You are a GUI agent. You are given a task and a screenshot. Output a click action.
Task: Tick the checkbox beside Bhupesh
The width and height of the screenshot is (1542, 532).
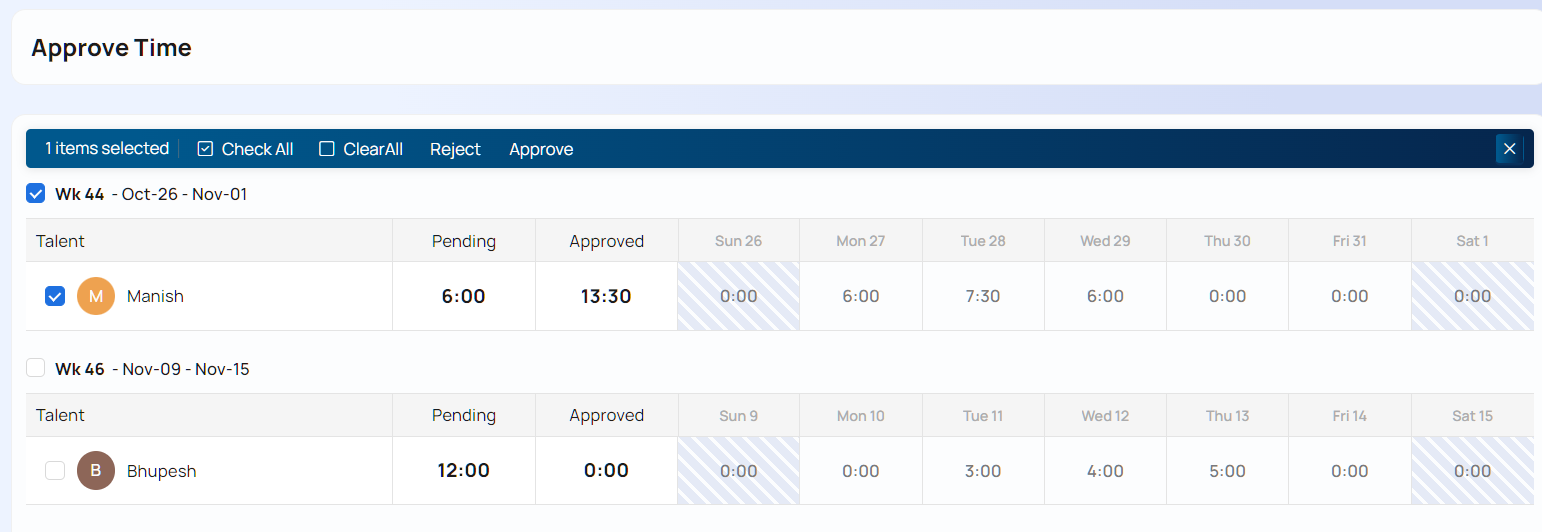55,471
